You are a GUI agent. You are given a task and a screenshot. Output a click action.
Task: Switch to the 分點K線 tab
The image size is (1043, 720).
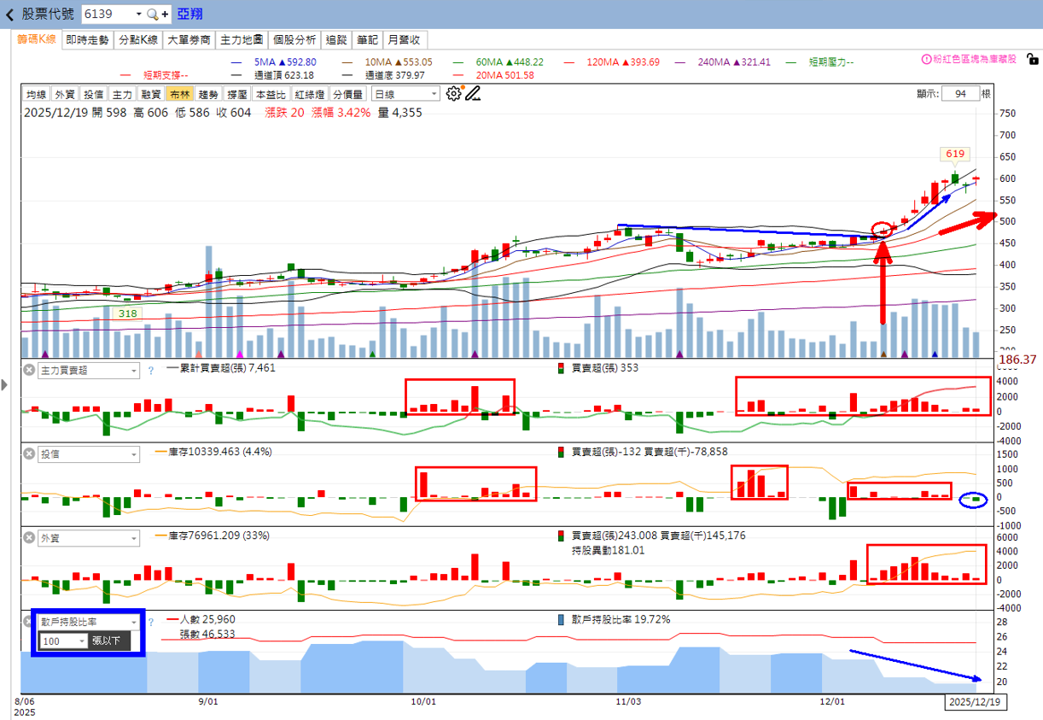(x=138, y=40)
